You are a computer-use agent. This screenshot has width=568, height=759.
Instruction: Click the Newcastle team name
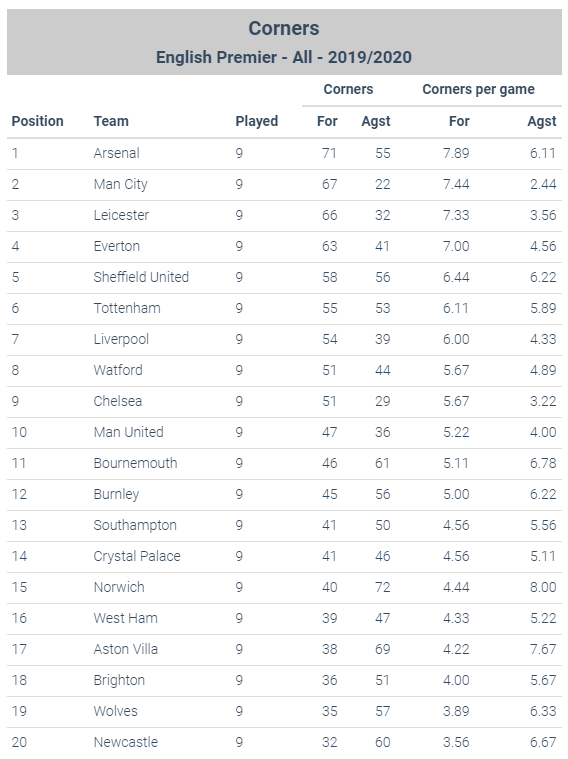(125, 742)
